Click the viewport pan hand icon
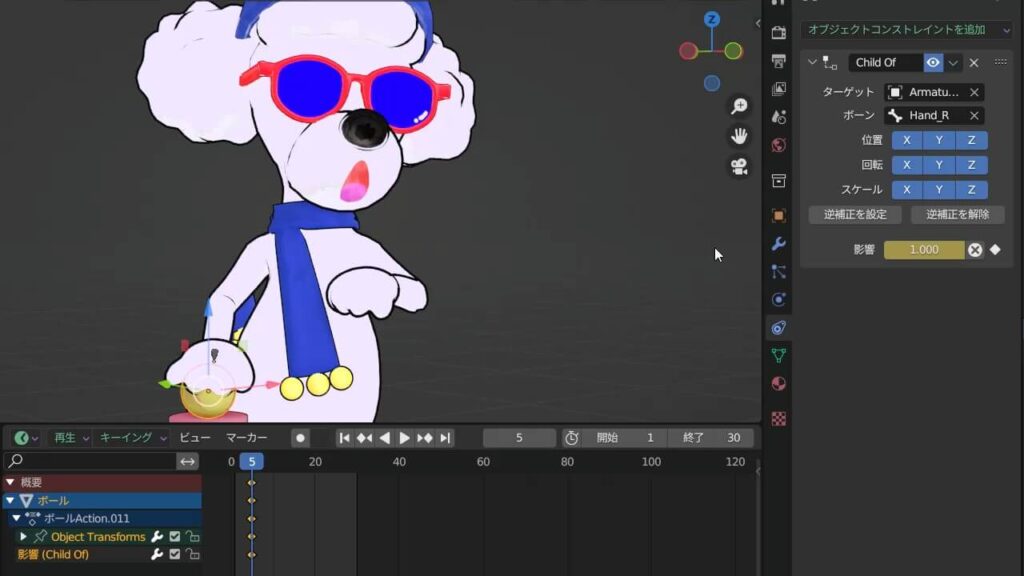Image resolution: width=1024 pixels, height=576 pixels. point(739,136)
